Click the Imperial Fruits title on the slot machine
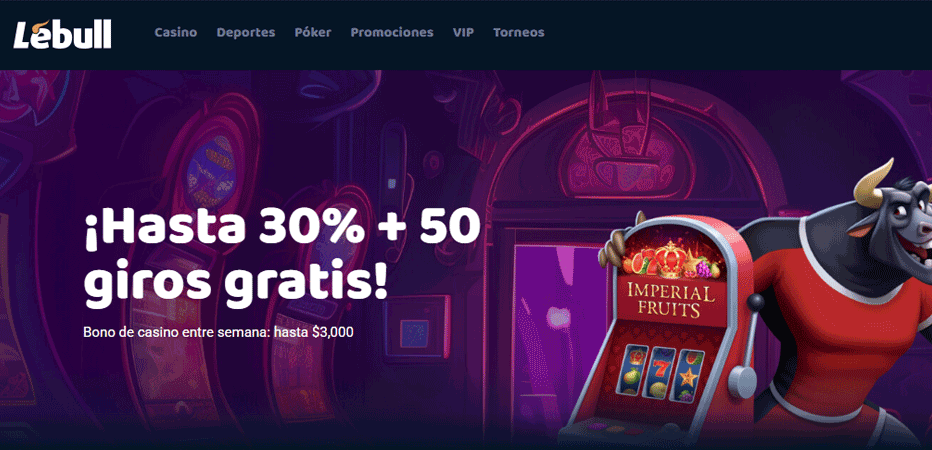 click(x=672, y=300)
